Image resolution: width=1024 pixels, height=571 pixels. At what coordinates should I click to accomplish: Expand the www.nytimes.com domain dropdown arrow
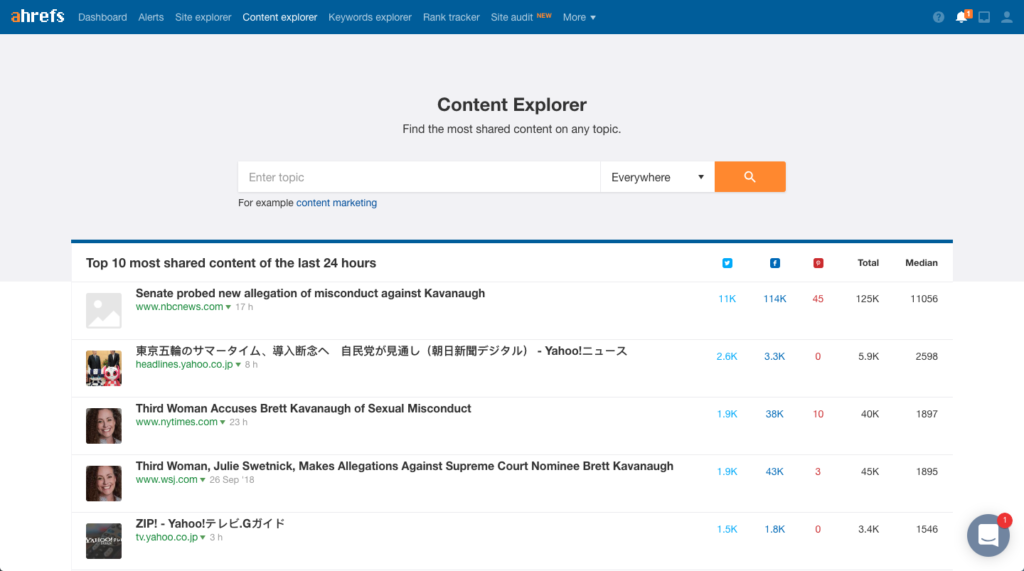tap(223, 423)
